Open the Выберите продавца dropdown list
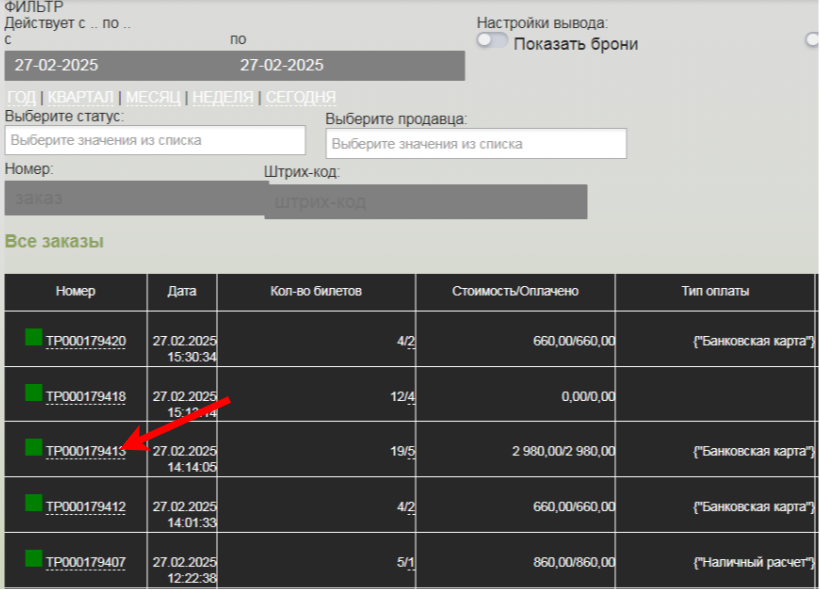The image size is (820, 590). (x=476, y=144)
